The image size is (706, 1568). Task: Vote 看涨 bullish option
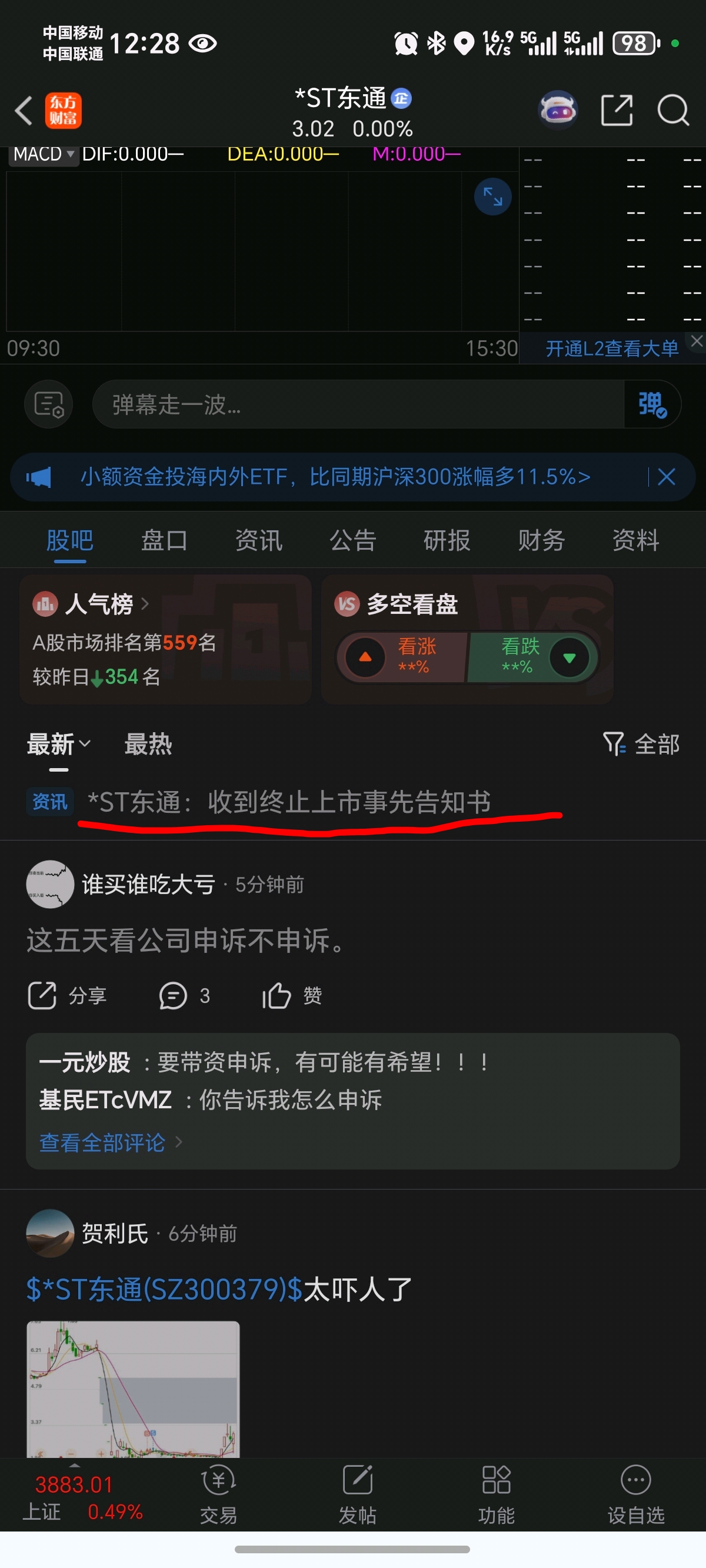pyautogui.click(x=402, y=657)
